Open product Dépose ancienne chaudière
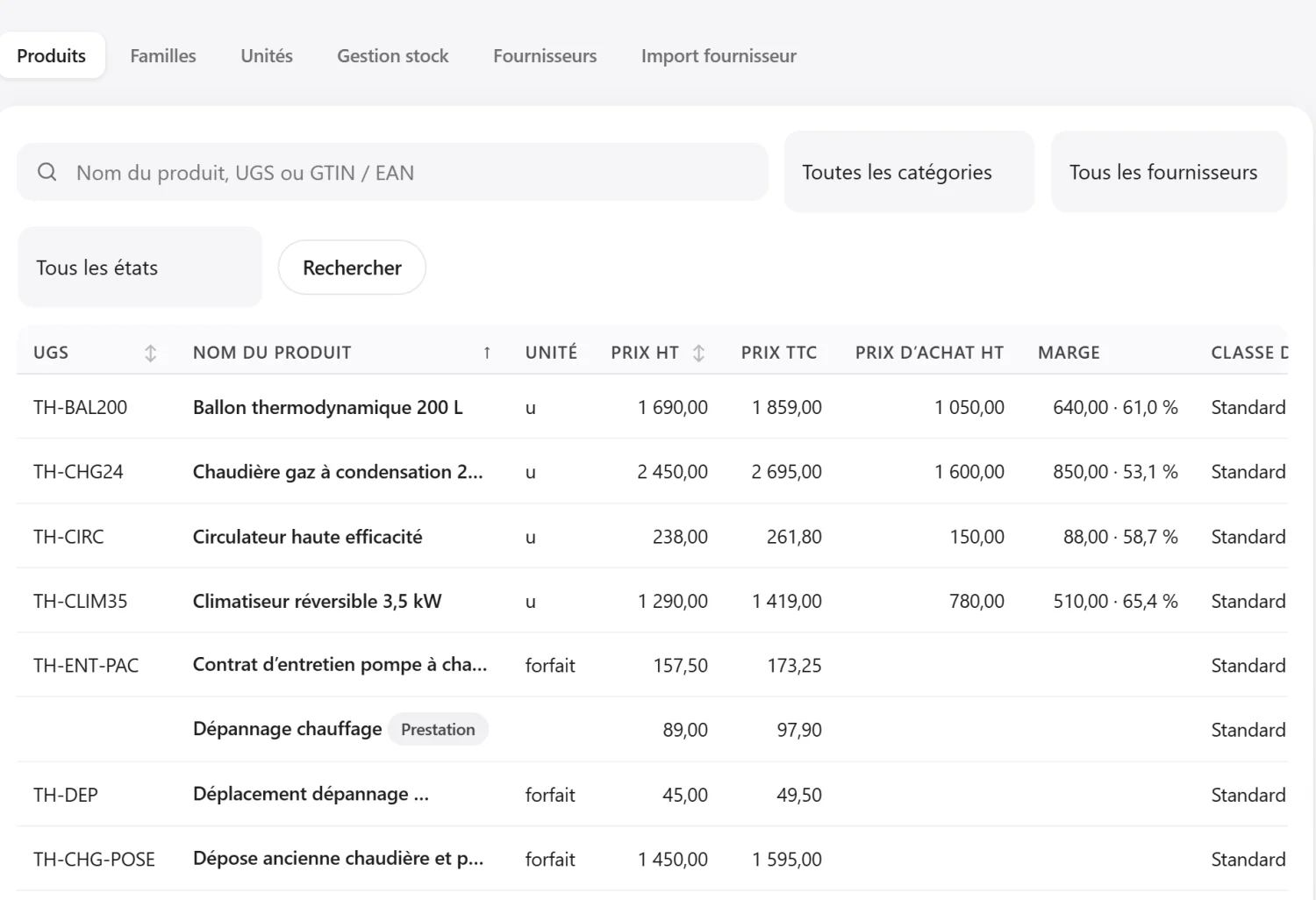This screenshot has width=1316, height=900. pyautogui.click(x=338, y=859)
